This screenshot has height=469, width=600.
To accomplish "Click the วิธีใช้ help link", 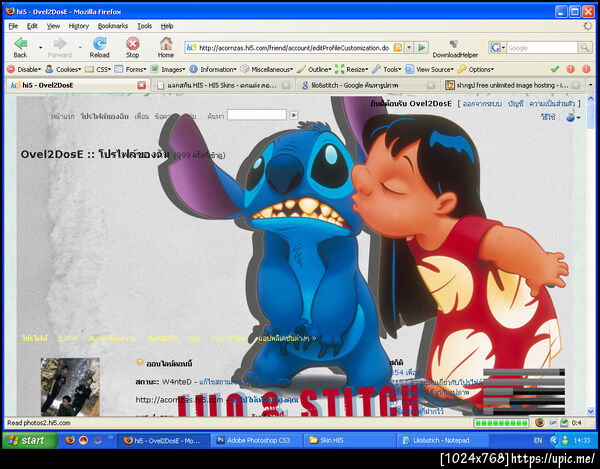I will (548, 117).
